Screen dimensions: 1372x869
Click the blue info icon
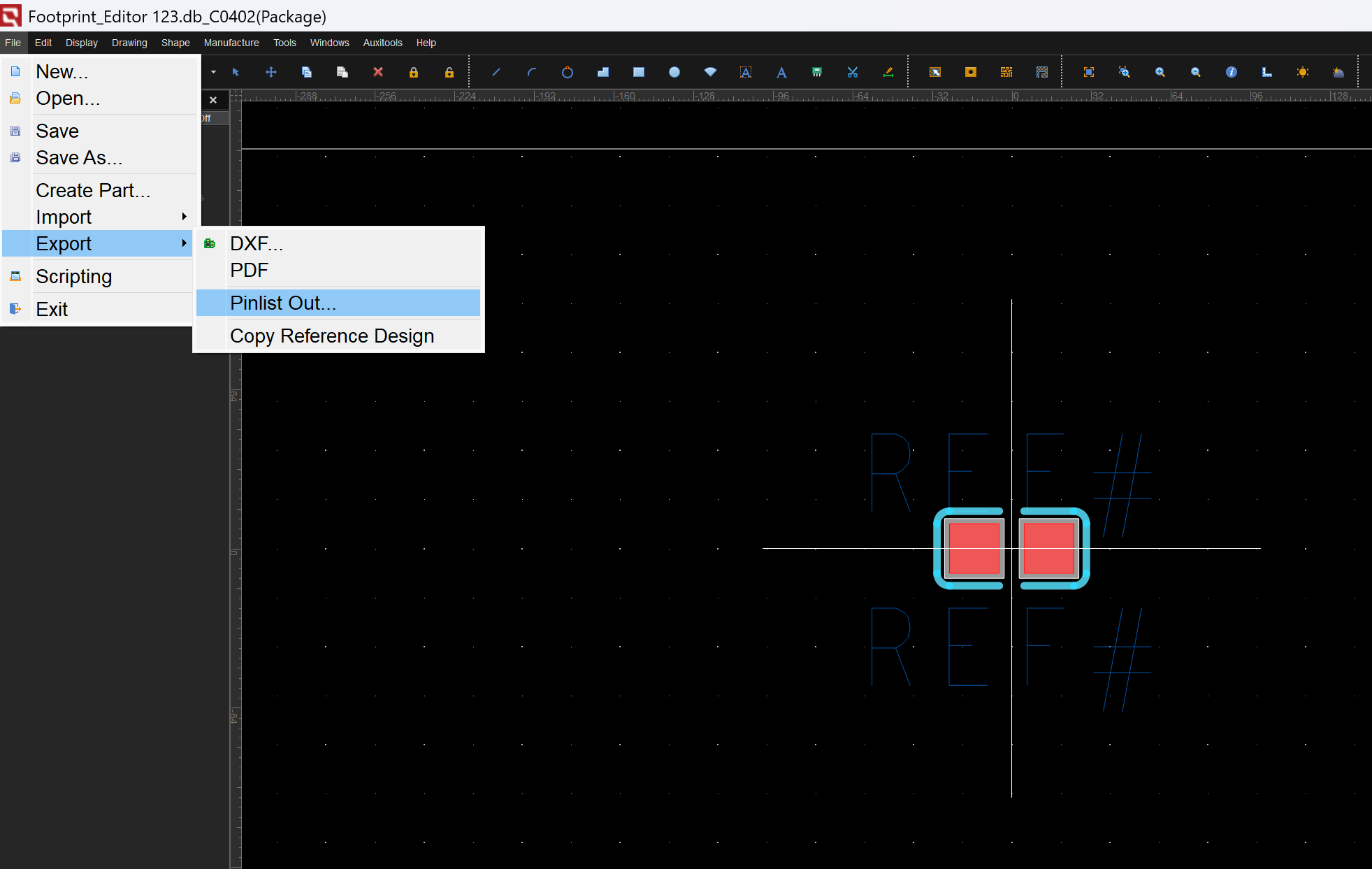coord(1232,72)
